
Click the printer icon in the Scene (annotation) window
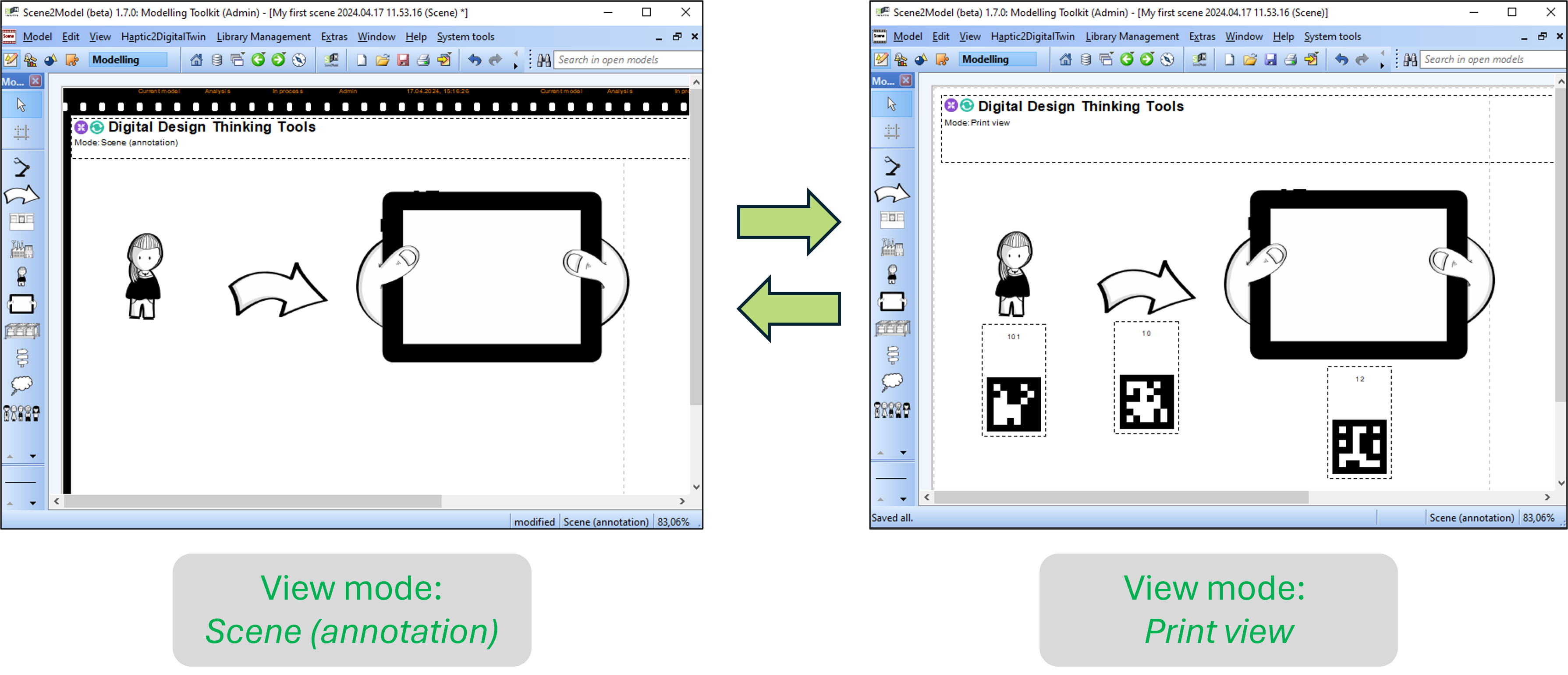pos(424,60)
